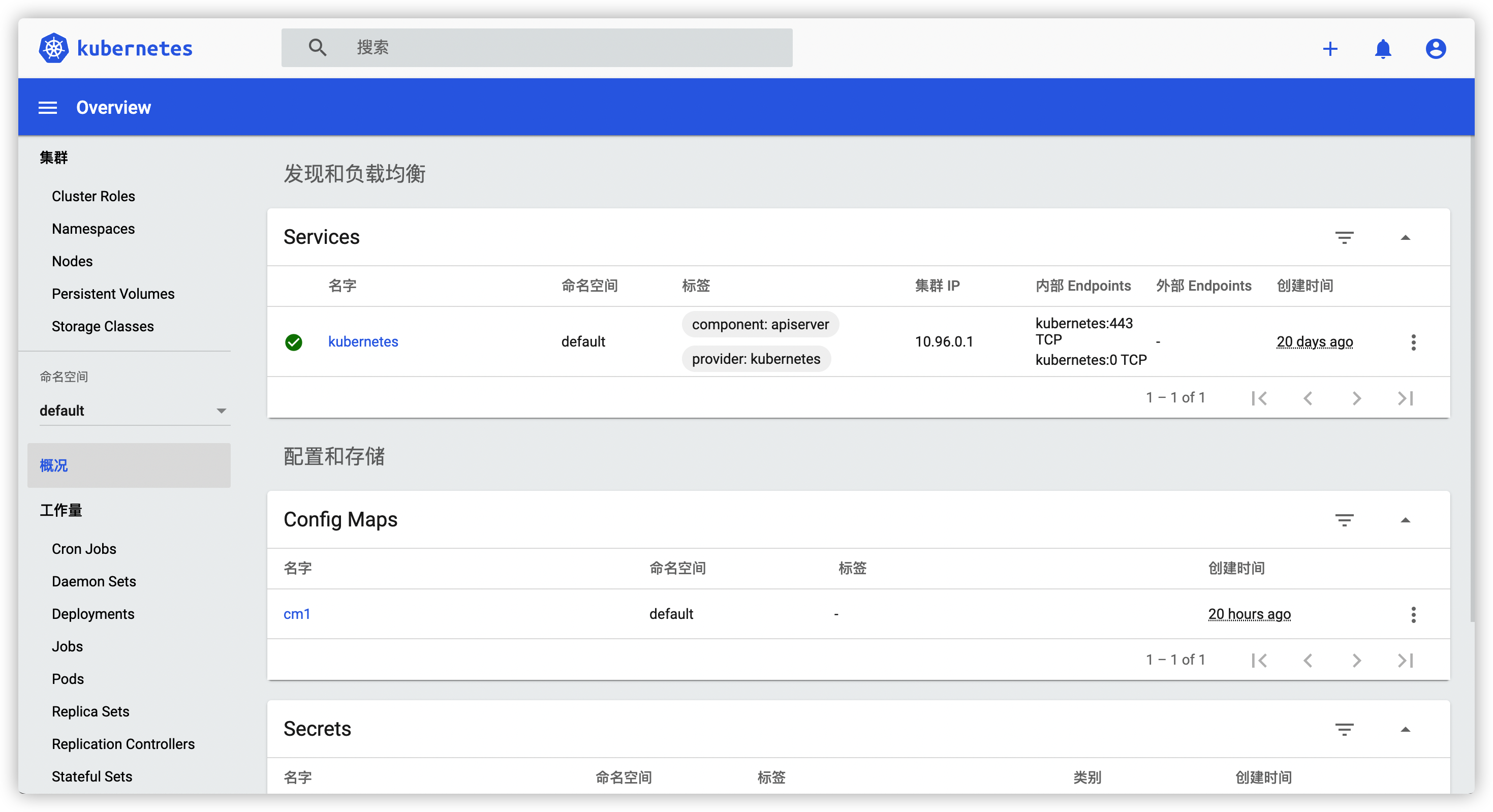Go to previous page in Services table
Screen dimensions: 1493x812
[1308, 398]
